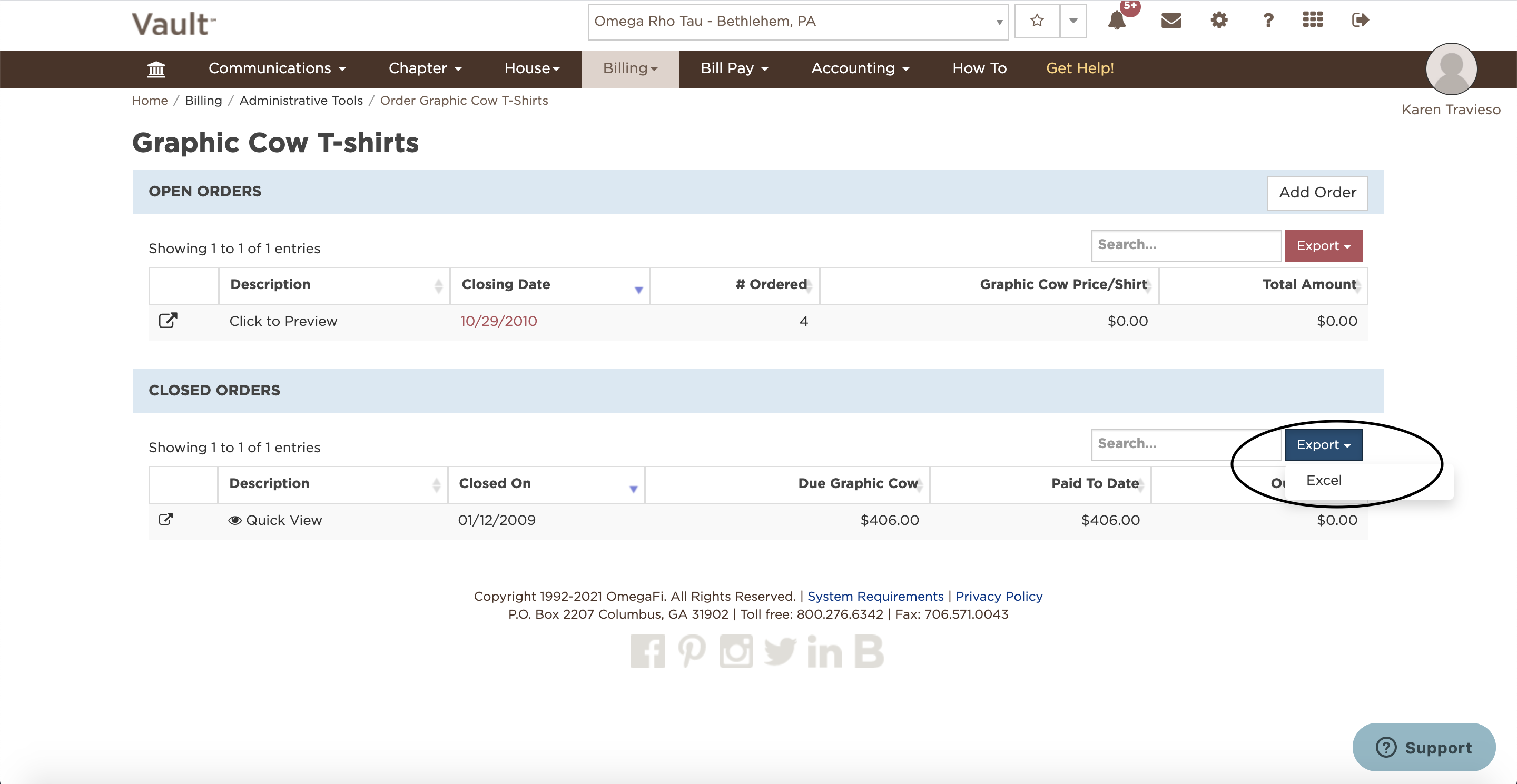Viewport: 1517px width, 784px height.
Task: Click the star favorite icon
Action: coord(1037,21)
